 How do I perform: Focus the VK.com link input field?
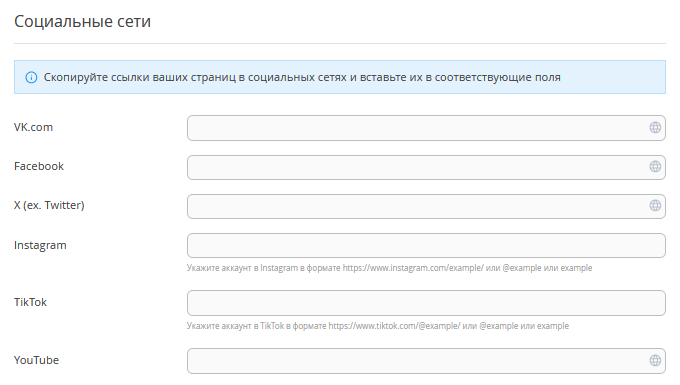click(x=426, y=128)
